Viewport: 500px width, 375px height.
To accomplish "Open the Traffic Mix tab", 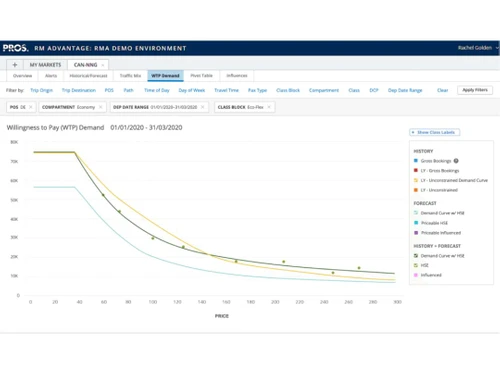I will [130, 76].
